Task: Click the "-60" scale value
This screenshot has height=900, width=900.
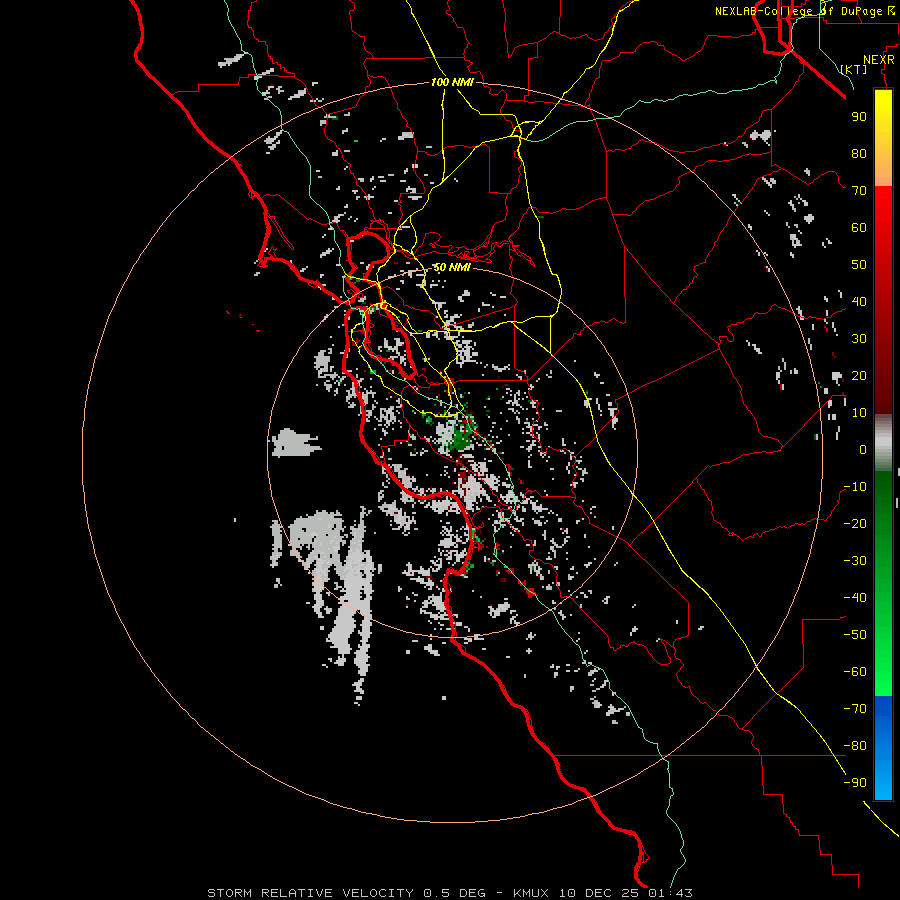Action: pyautogui.click(x=855, y=672)
